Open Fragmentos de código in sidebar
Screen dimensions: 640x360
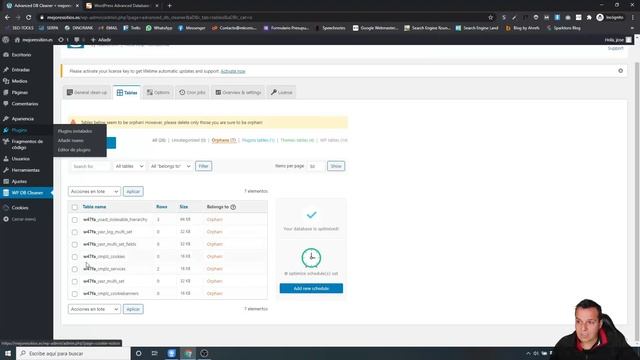click(x=26, y=144)
